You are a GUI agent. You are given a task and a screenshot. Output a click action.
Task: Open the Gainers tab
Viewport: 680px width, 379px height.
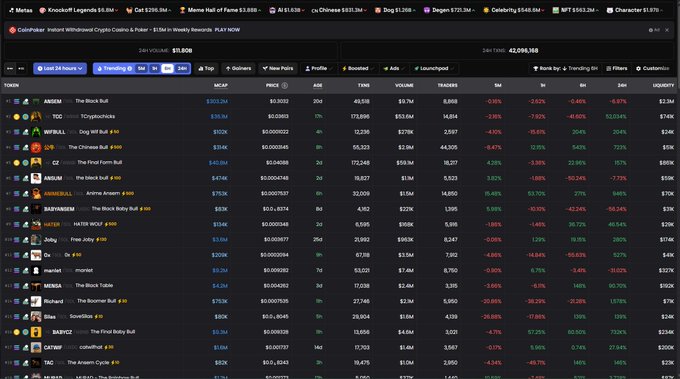tap(238, 69)
